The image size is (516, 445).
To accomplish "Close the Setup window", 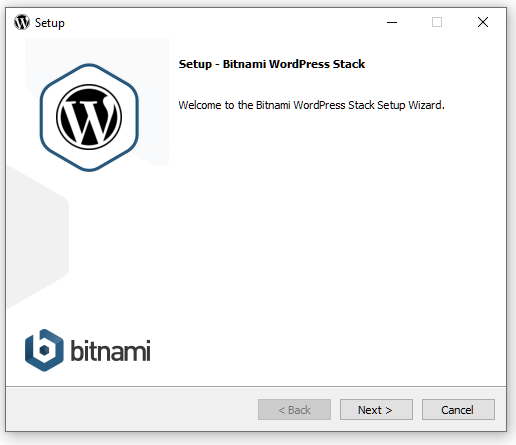I will 483,22.
